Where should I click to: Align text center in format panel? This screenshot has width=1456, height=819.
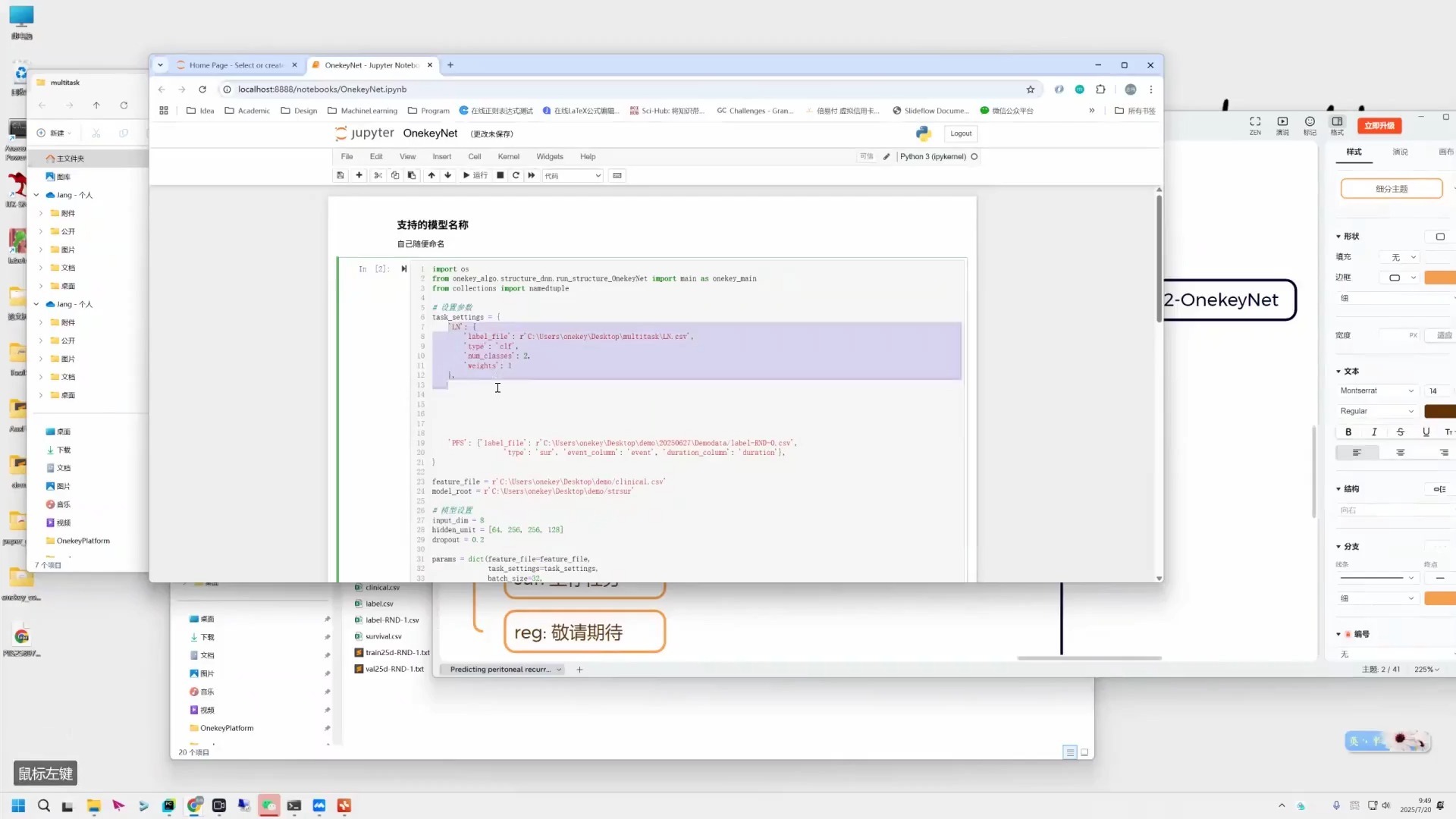[x=1401, y=453]
